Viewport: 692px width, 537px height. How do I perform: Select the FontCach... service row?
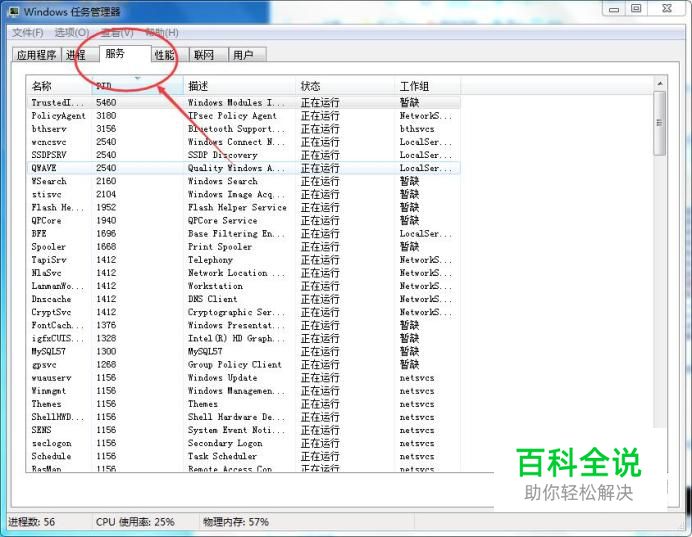tap(243, 325)
